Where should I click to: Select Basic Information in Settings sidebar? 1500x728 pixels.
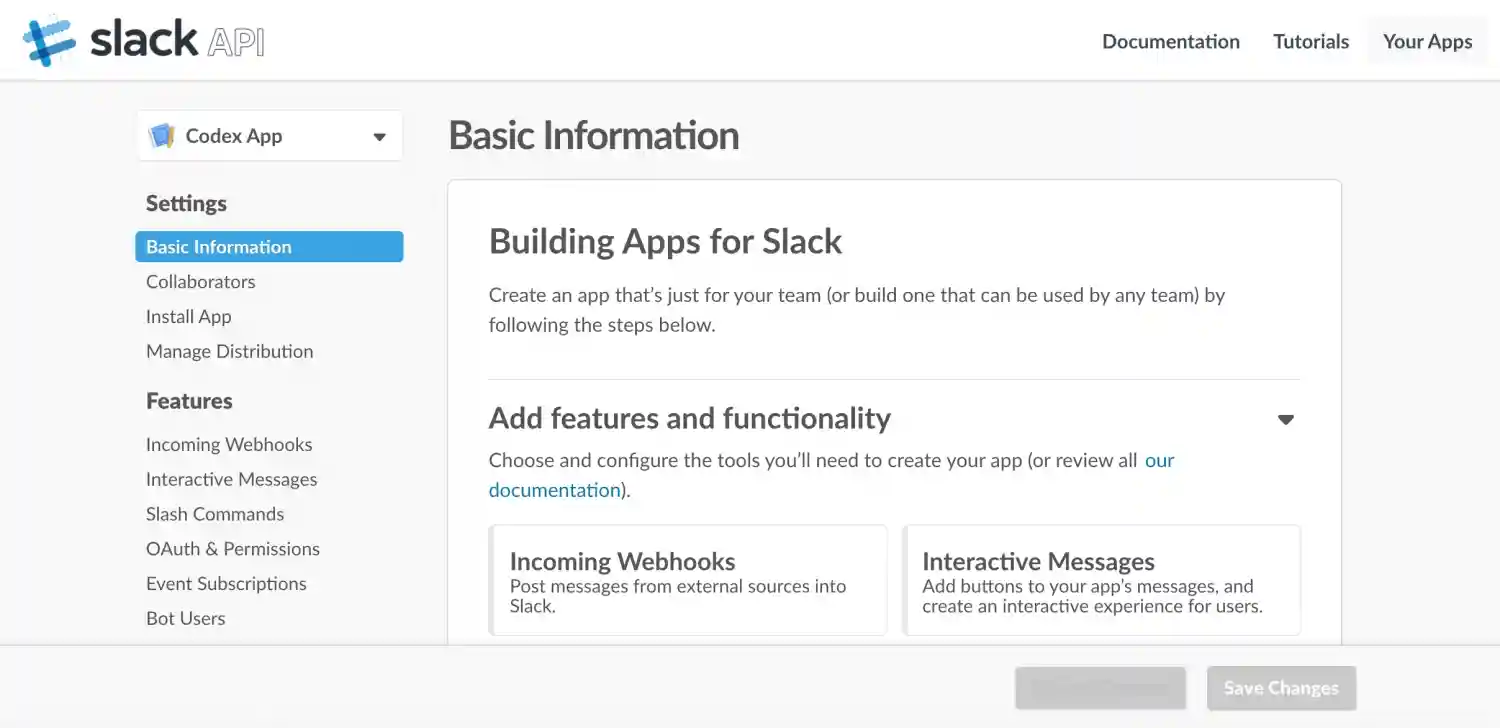(x=269, y=247)
